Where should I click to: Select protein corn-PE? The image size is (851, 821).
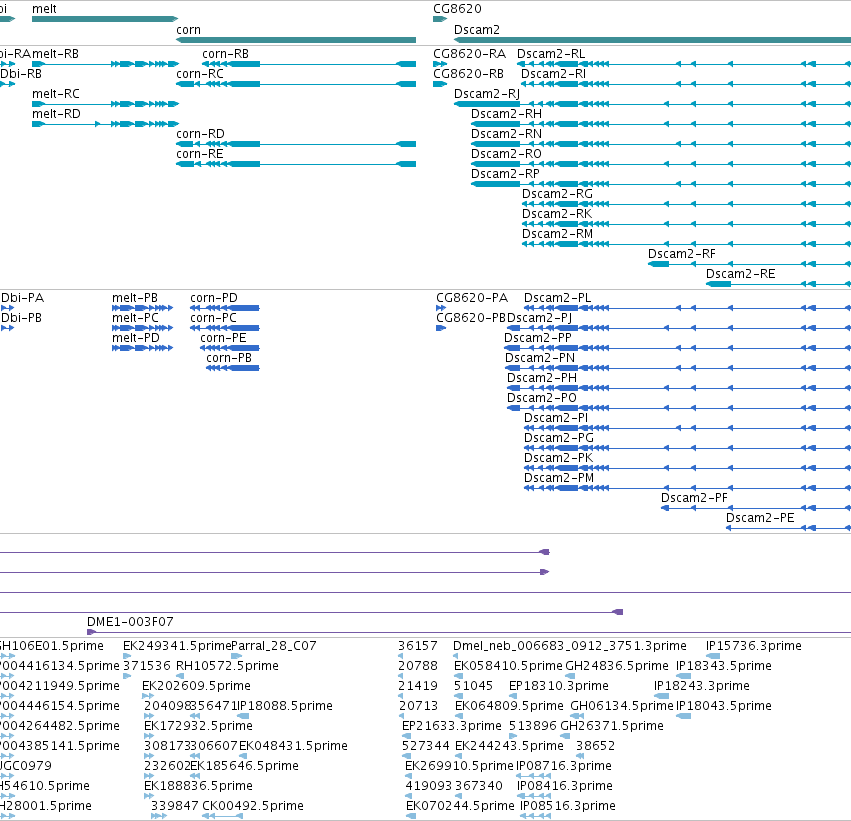pos(230,348)
